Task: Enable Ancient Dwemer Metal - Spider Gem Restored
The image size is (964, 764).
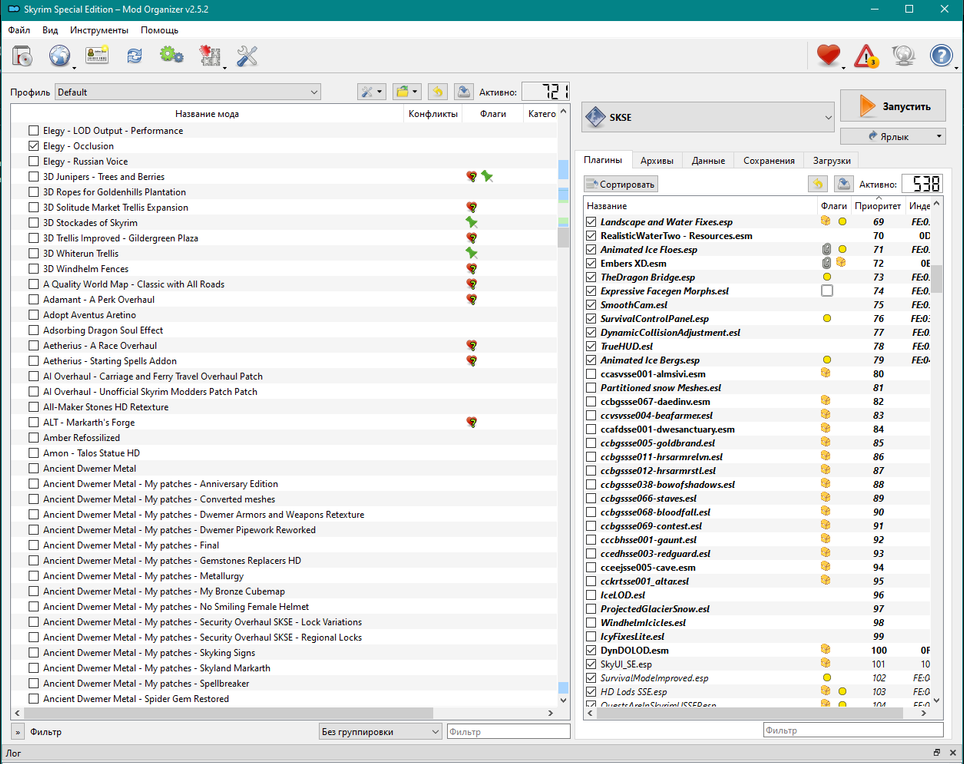Action: 34,699
